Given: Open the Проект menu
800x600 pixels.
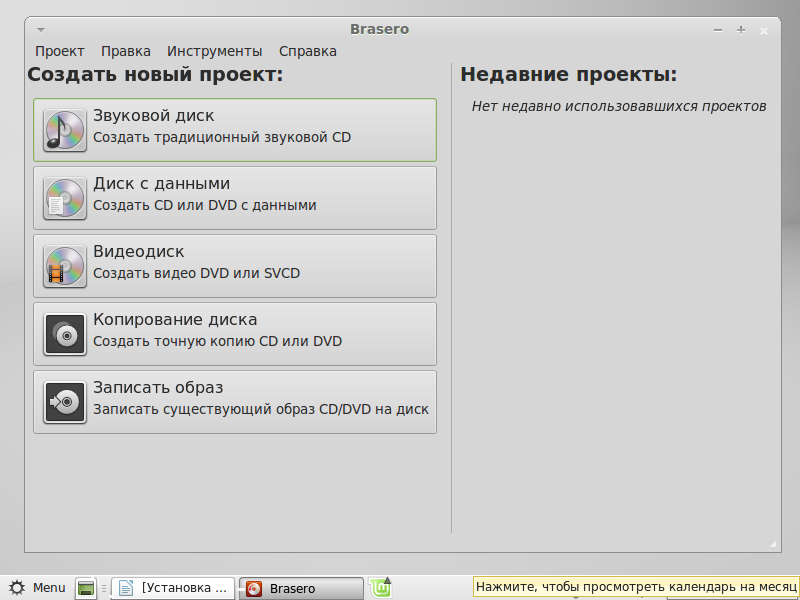Looking at the screenshot, I should (60, 52).
